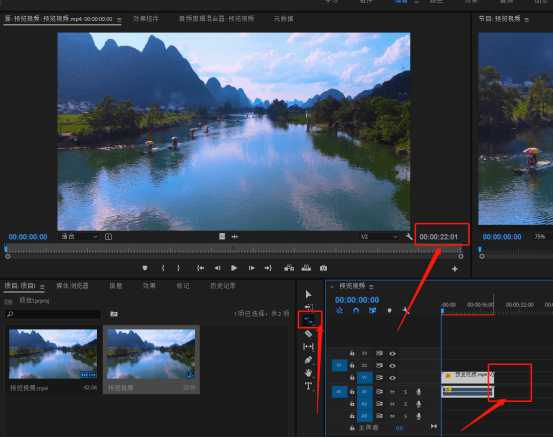Screen dimensions: 553x438
Task: Switch to 媒体浏览器 tab
Action: coord(72,286)
